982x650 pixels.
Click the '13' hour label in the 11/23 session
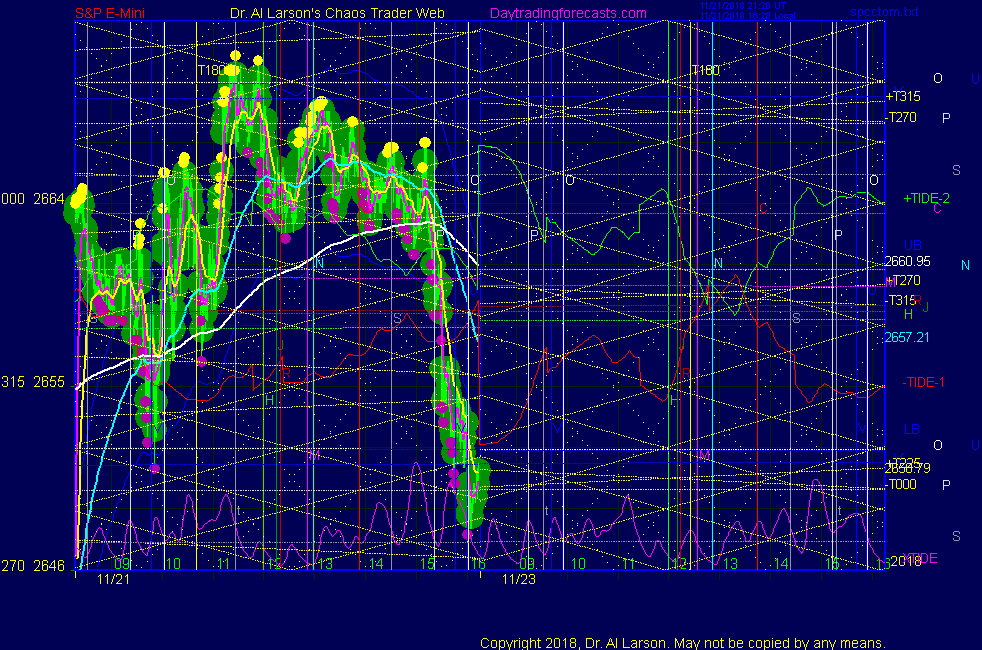tap(730, 564)
